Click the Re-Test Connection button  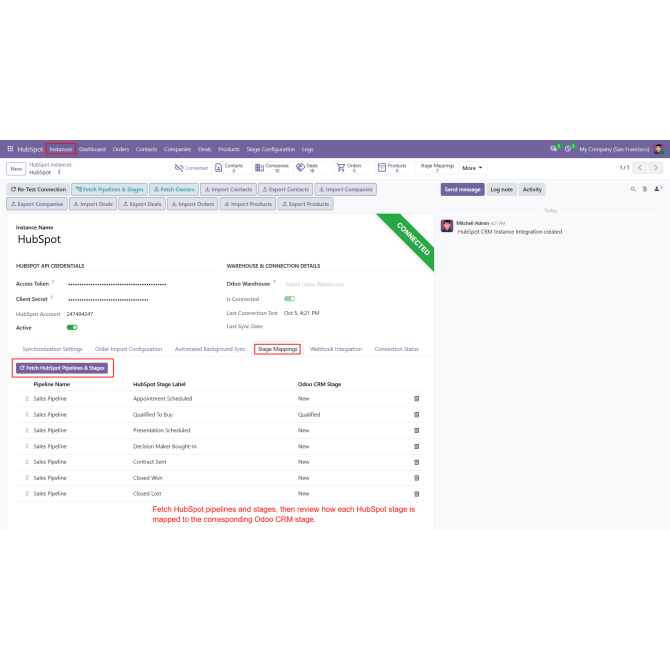(x=38, y=189)
